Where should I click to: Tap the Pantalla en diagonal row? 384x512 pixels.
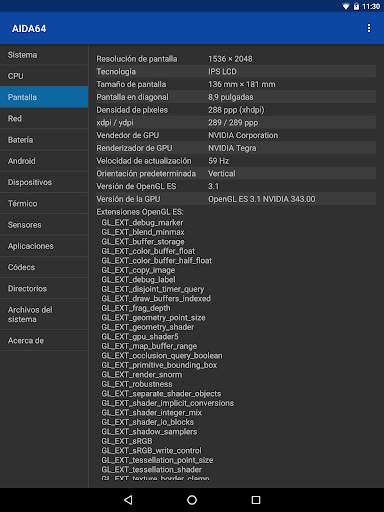pos(236,97)
